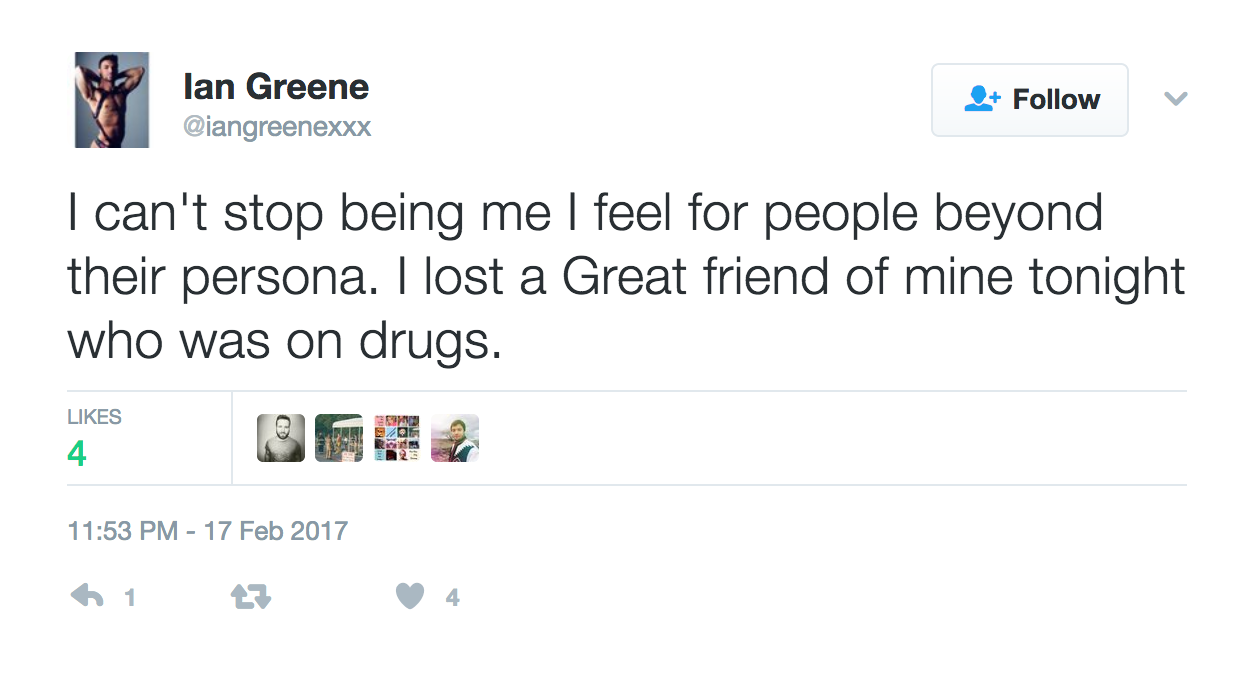Click the reply count 1

[x=129, y=598]
